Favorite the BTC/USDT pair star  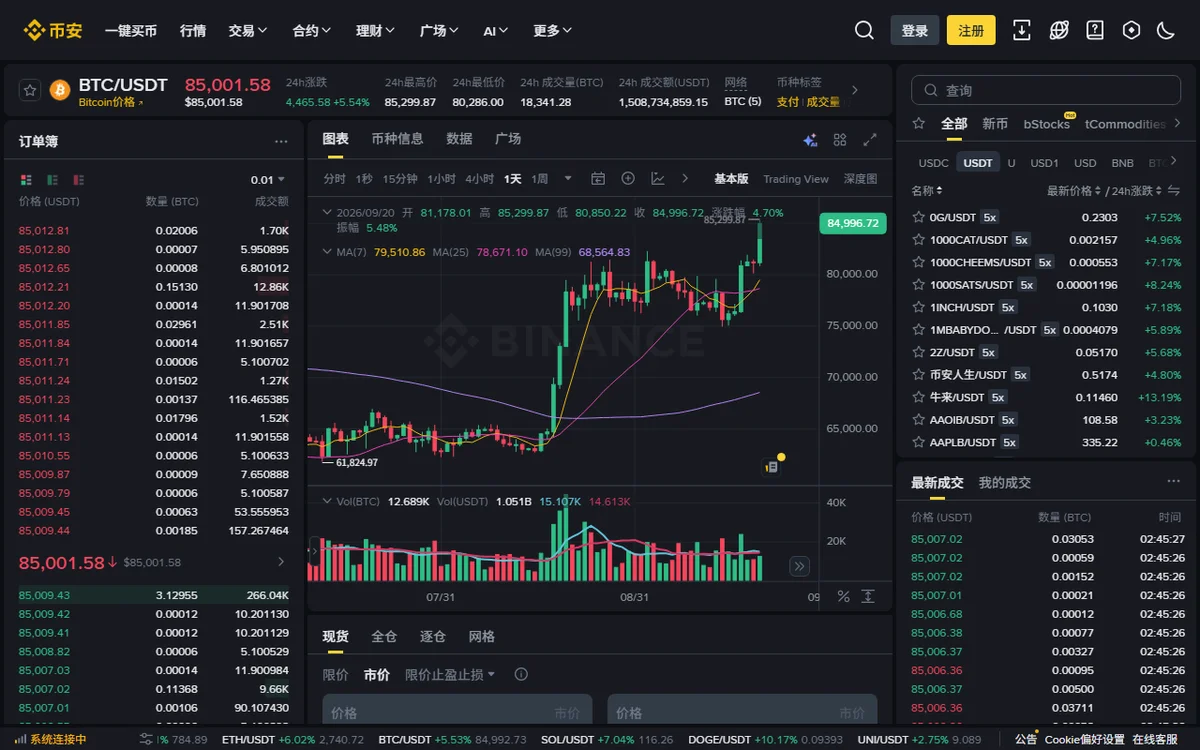pos(30,90)
